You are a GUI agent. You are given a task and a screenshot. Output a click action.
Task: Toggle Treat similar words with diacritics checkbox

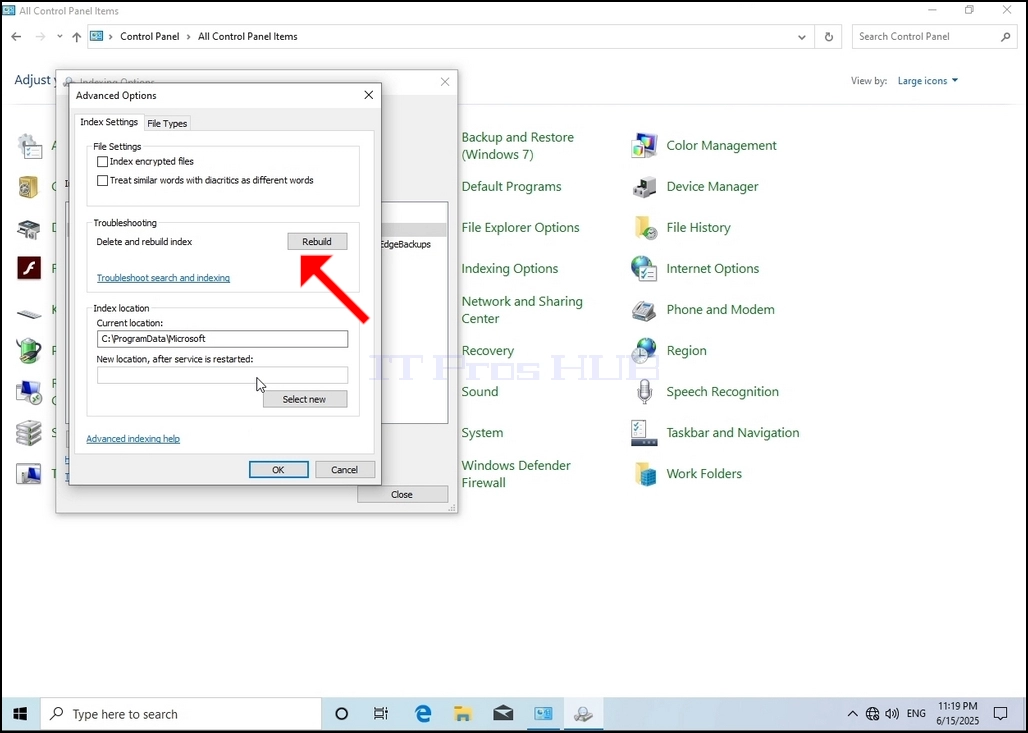coord(102,180)
